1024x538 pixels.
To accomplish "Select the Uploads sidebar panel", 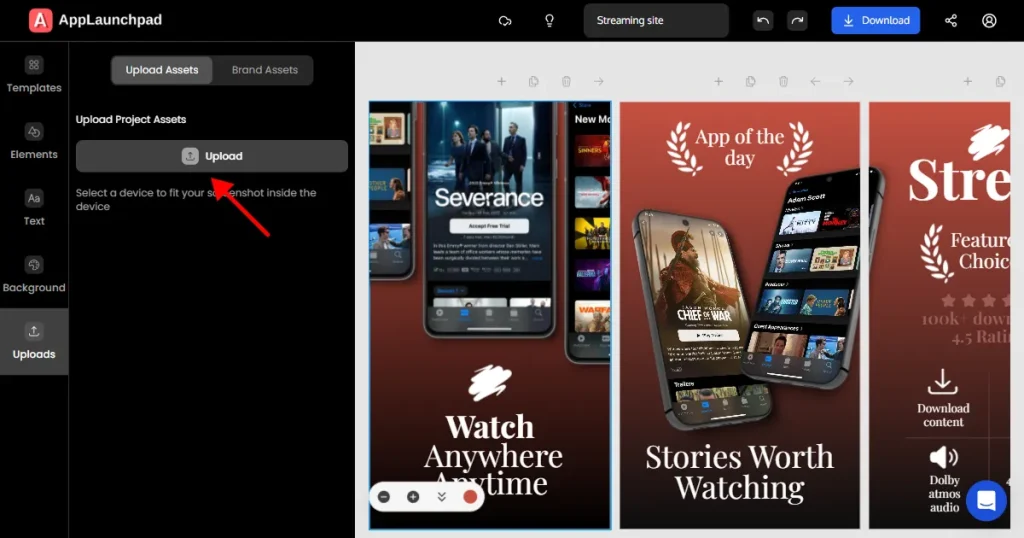I will point(34,341).
